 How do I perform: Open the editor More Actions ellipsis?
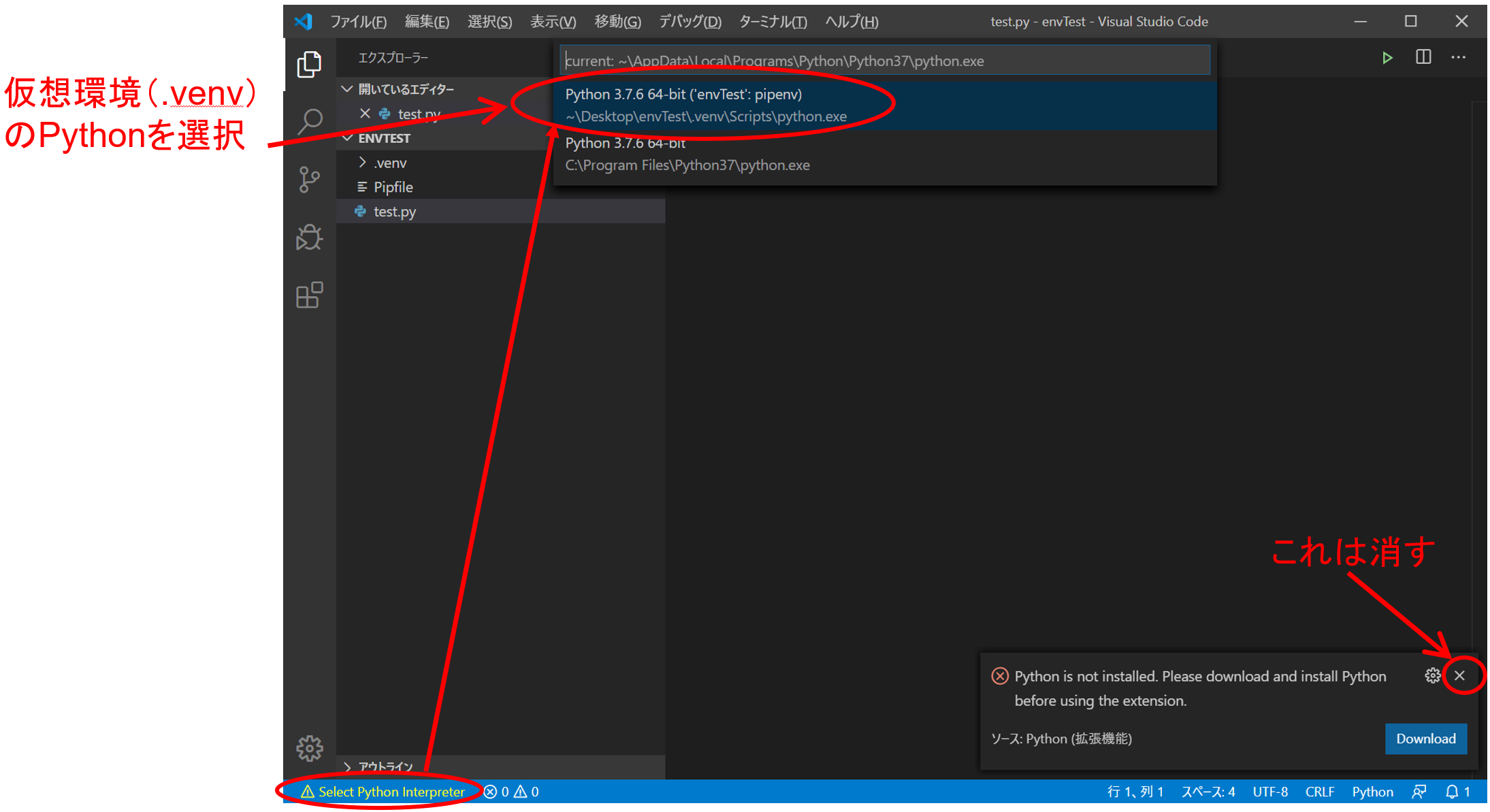[1458, 57]
